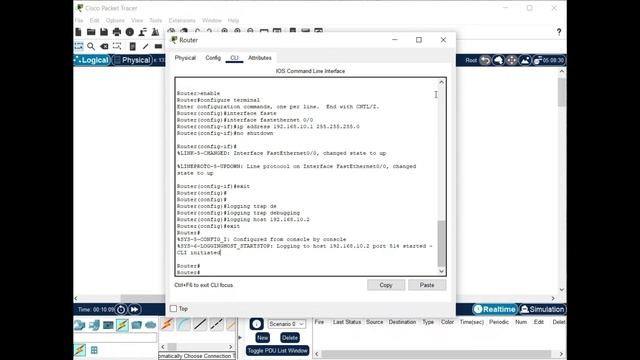This screenshot has width=640, height=360.
Task: Switch to the Attributes tab in Router window
Action: (260, 58)
